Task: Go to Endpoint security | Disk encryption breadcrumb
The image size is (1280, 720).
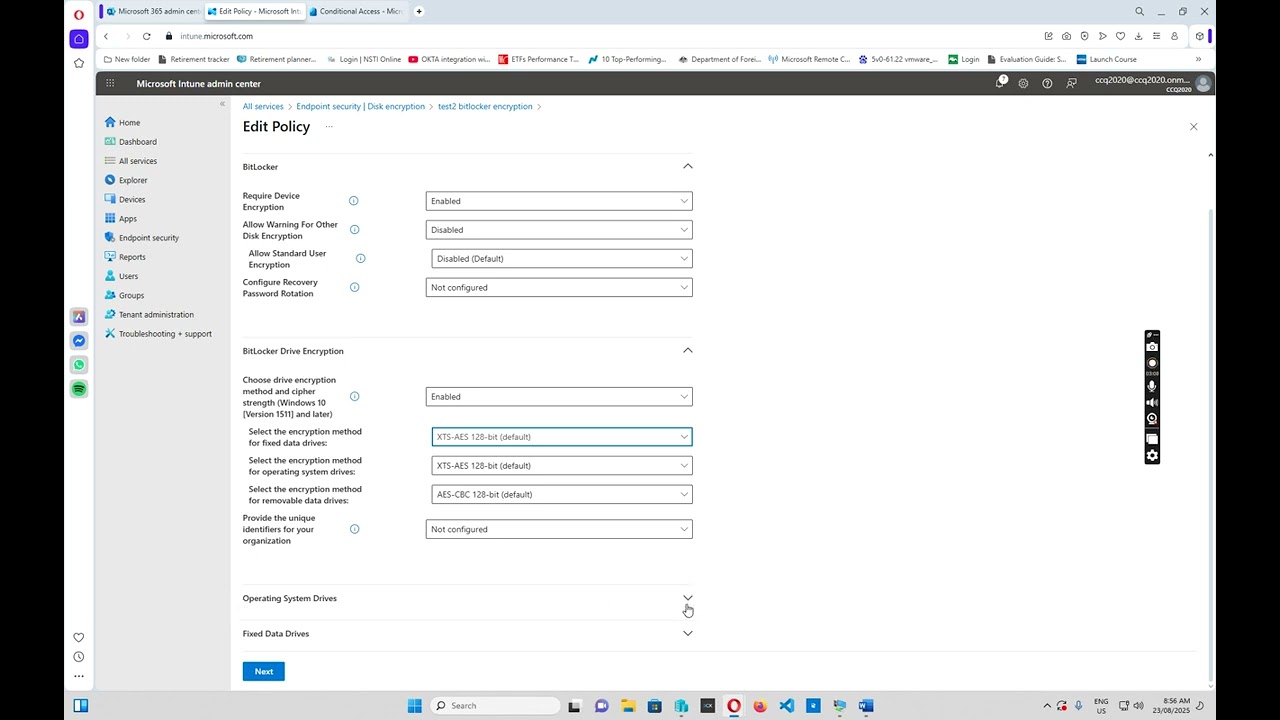Action: (x=360, y=106)
